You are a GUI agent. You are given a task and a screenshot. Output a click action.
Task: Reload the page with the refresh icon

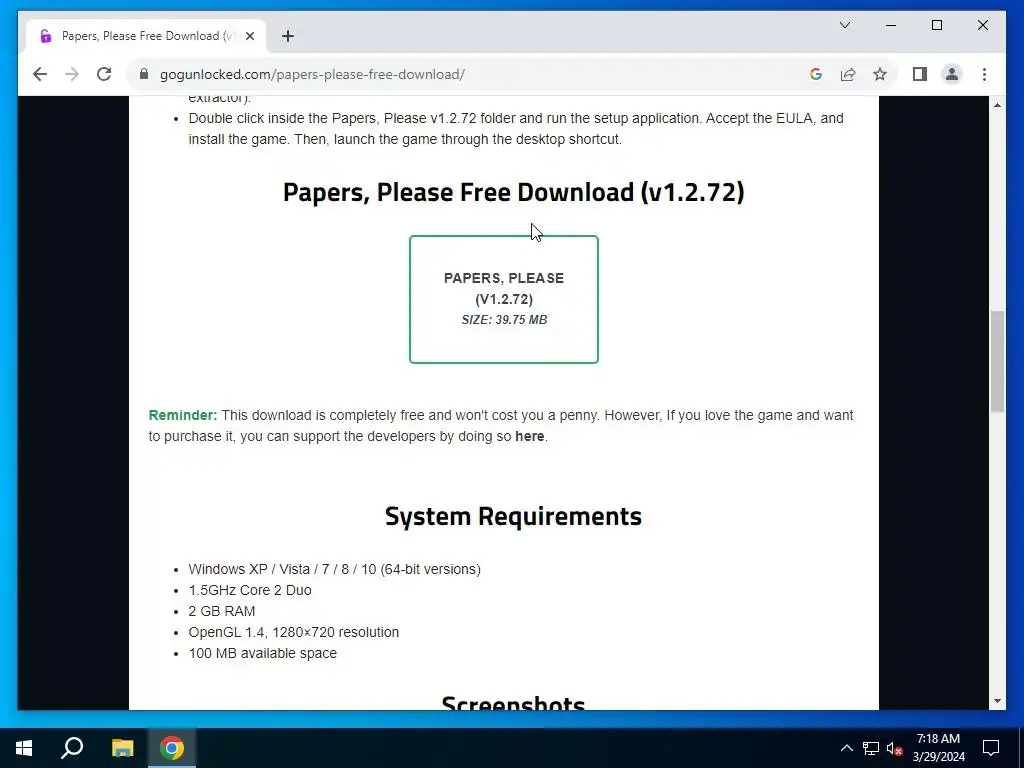[104, 74]
